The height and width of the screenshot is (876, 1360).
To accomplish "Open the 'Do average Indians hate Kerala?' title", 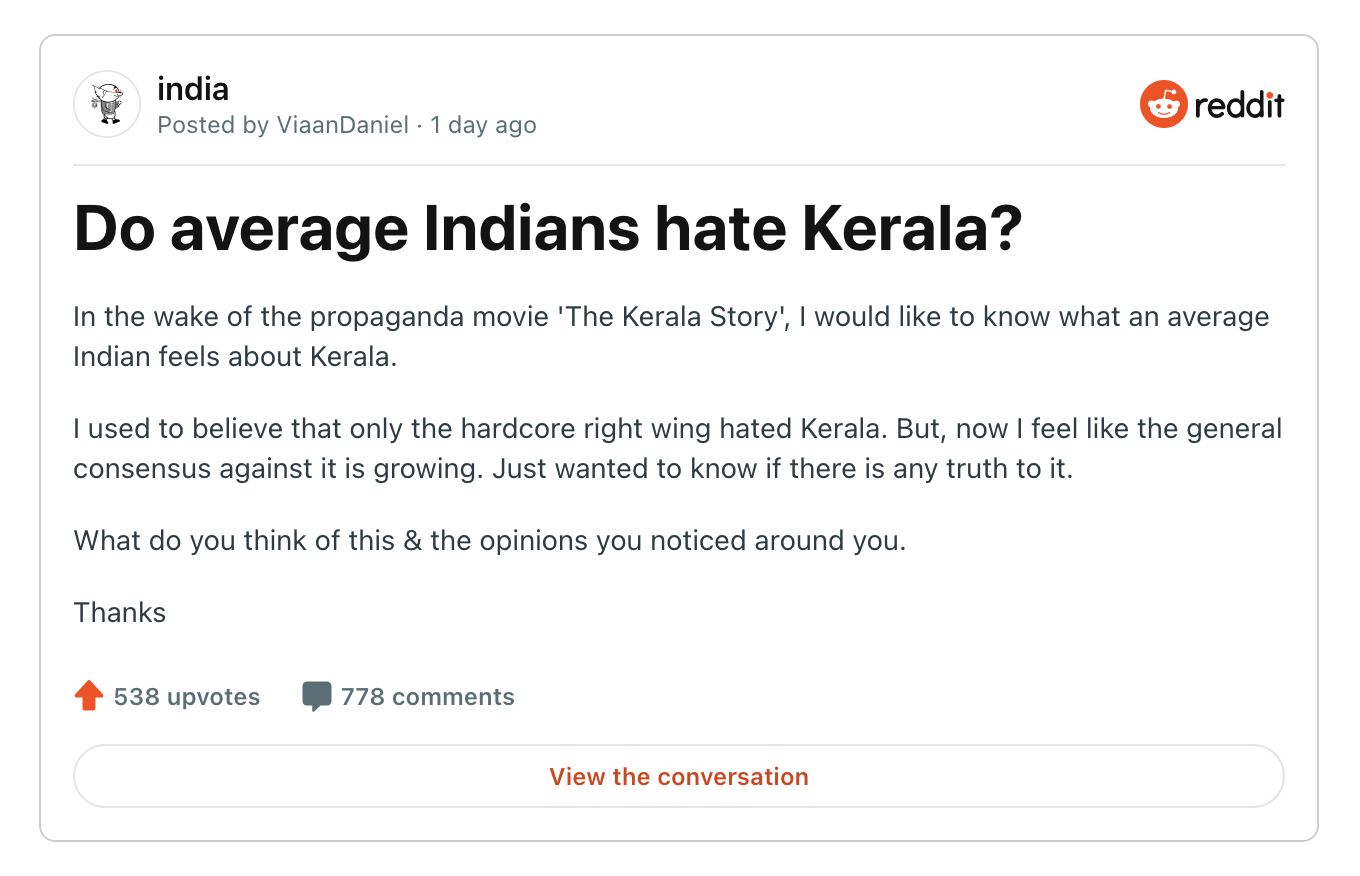I will pos(548,230).
